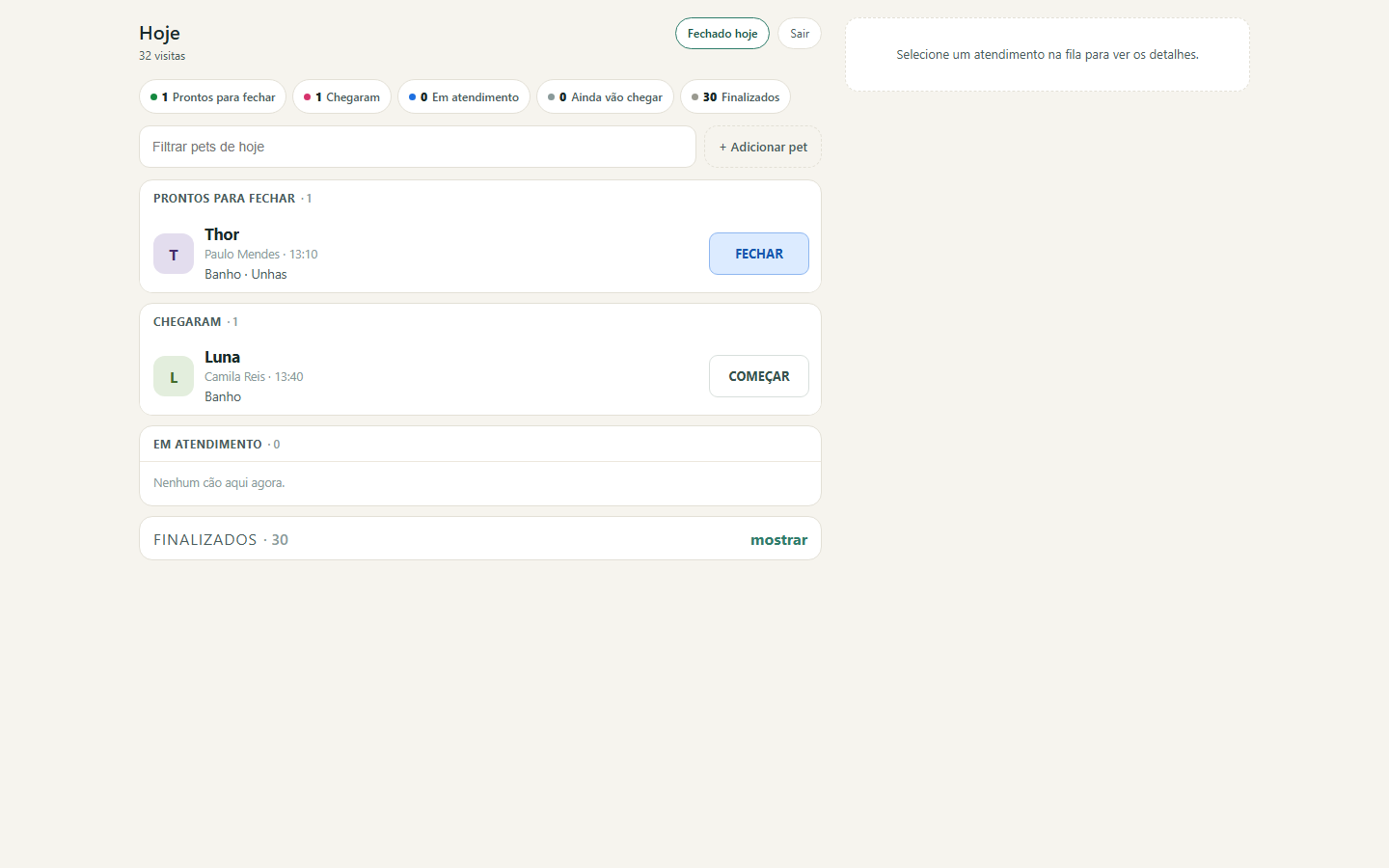Select the Finalizados status chip

[x=735, y=96]
